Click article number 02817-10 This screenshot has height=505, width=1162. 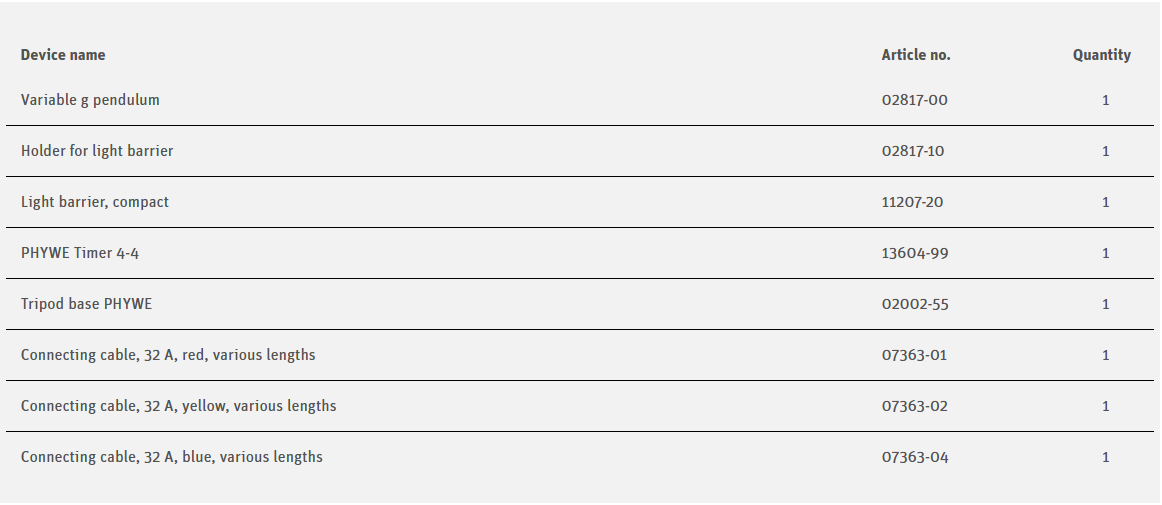click(x=913, y=151)
